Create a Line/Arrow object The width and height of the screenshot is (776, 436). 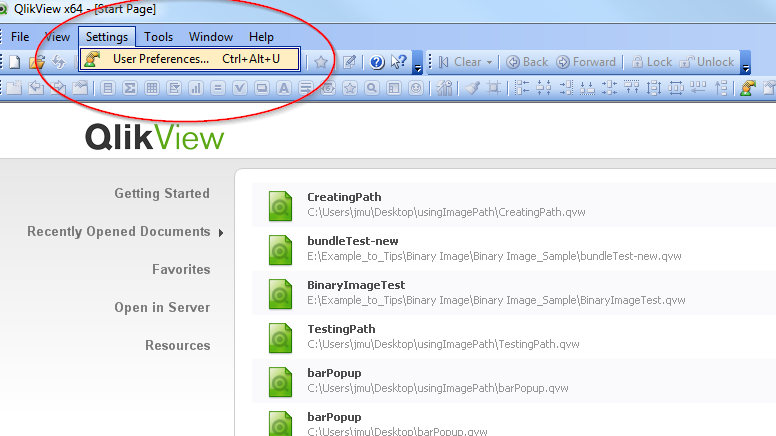306,89
